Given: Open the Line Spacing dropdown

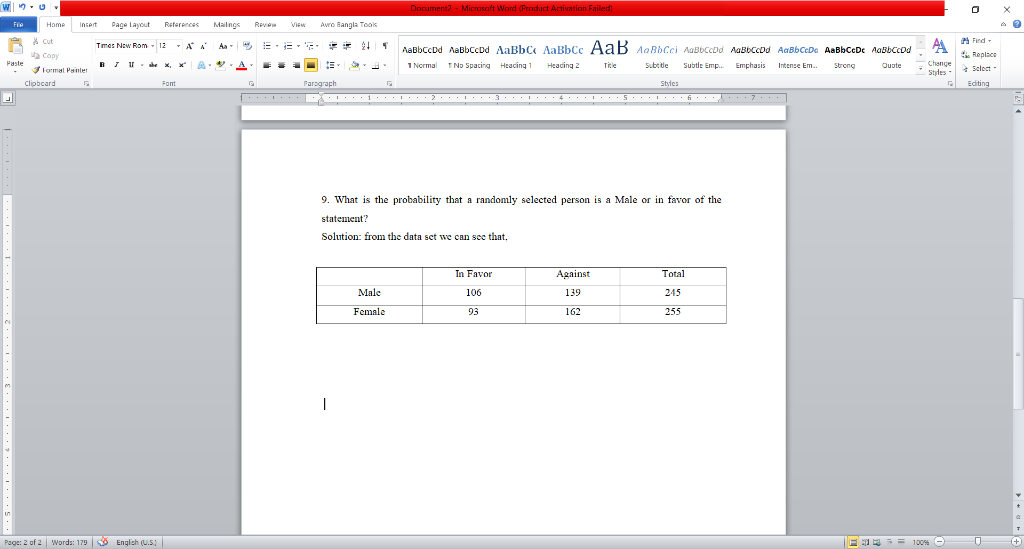Looking at the screenshot, I should coord(338,65).
